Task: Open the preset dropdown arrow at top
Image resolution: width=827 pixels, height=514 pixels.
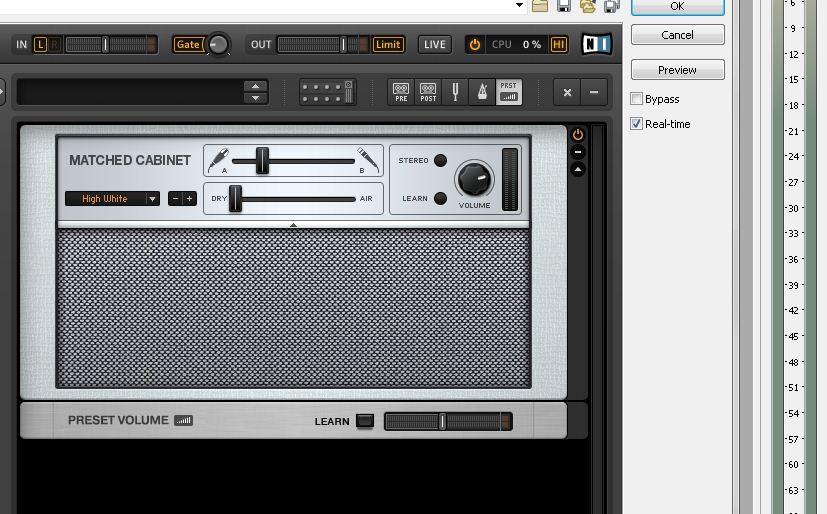Action: tap(520, 5)
